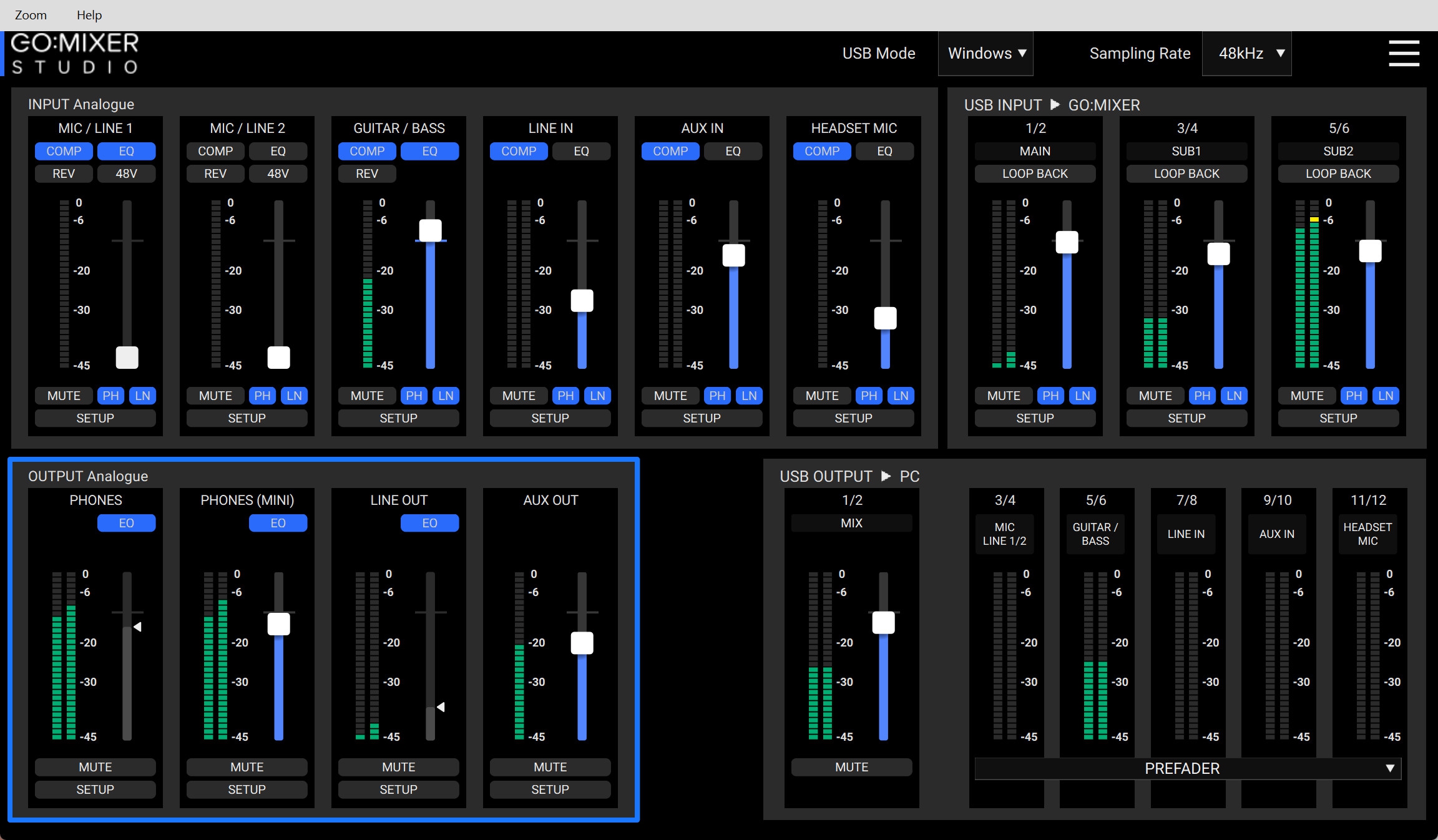The height and width of the screenshot is (840, 1438).
Task: Click LN button on USB input 5/6
Action: [x=1386, y=396]
